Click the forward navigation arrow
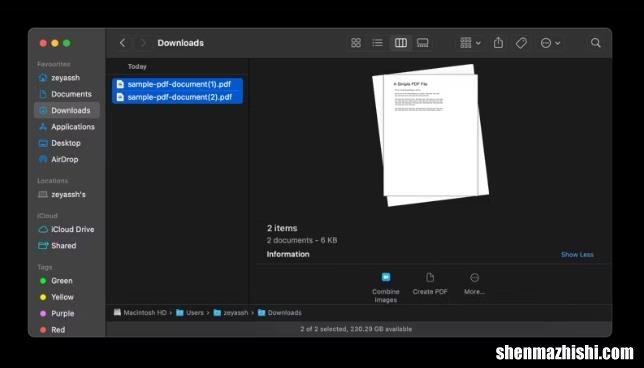Screen dimensions: 644x368 point(143,43)
